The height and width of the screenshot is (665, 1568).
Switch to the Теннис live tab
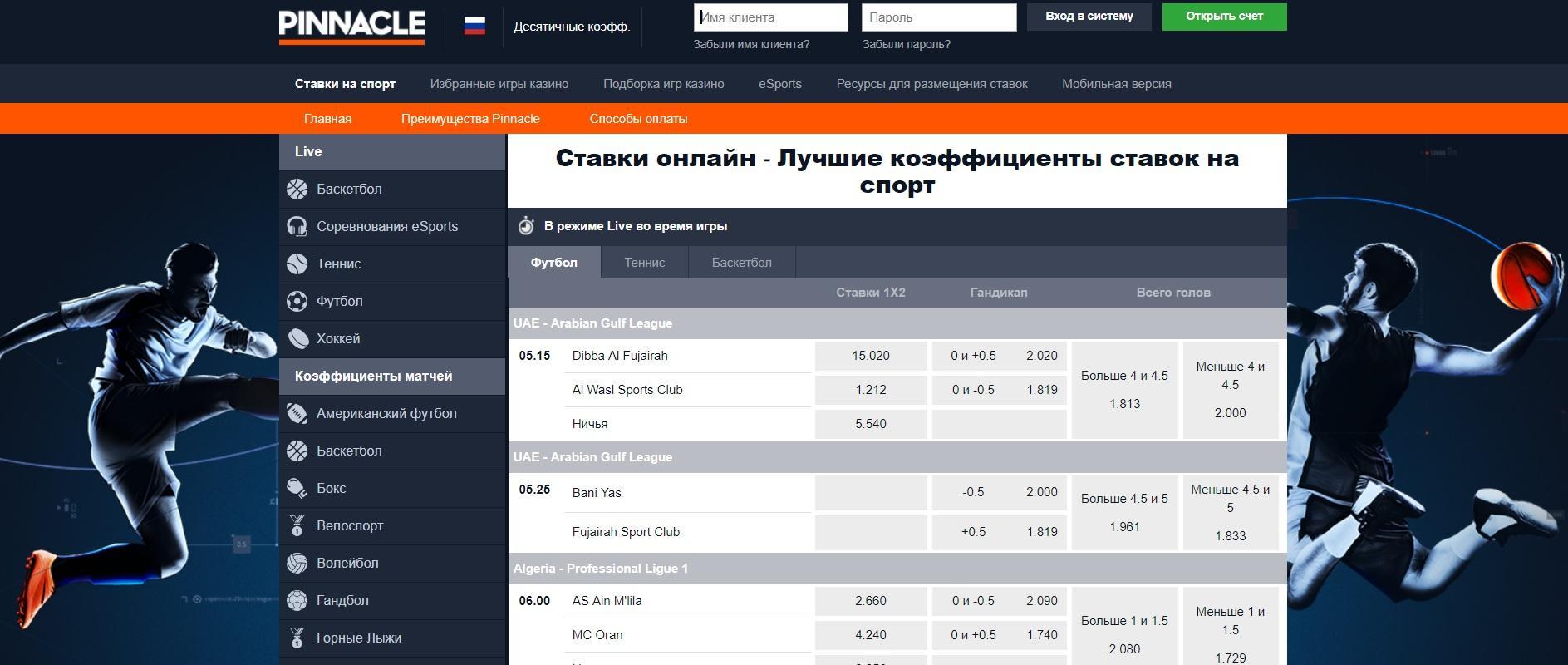coord(644,263)
